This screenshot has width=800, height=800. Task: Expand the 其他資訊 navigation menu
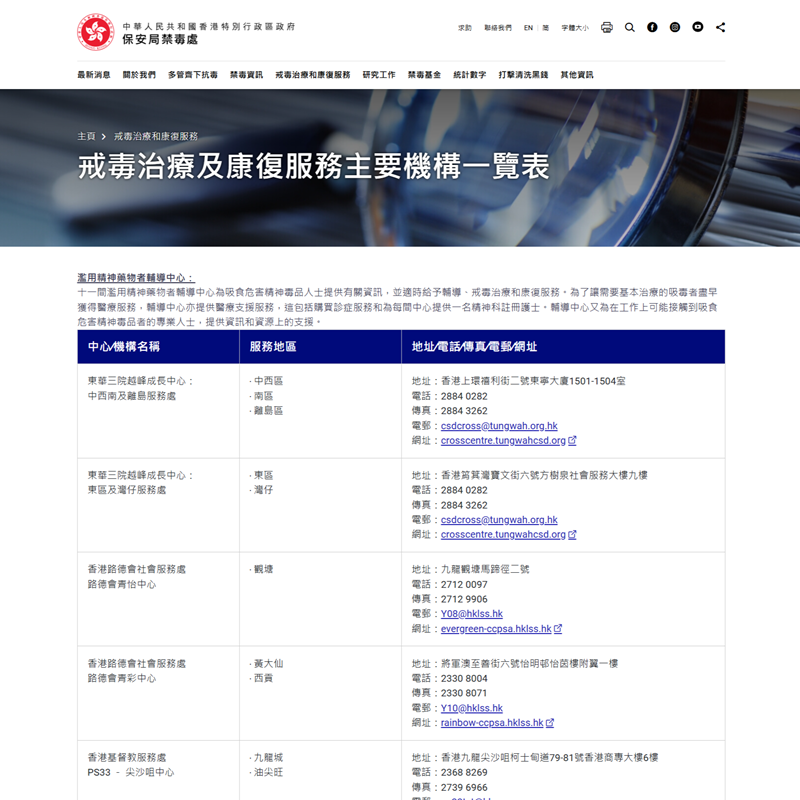tap(576, 75)
